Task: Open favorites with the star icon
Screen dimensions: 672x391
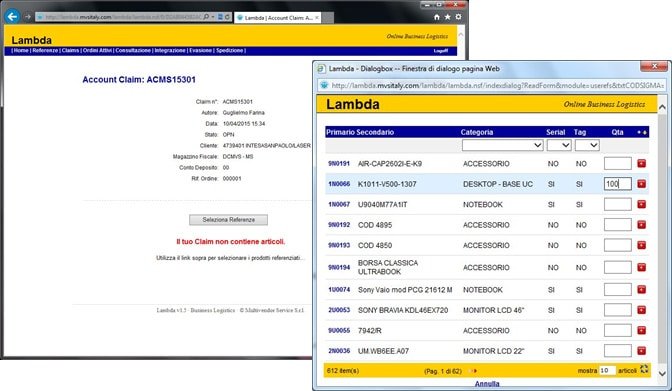Action: pos(447,17)
